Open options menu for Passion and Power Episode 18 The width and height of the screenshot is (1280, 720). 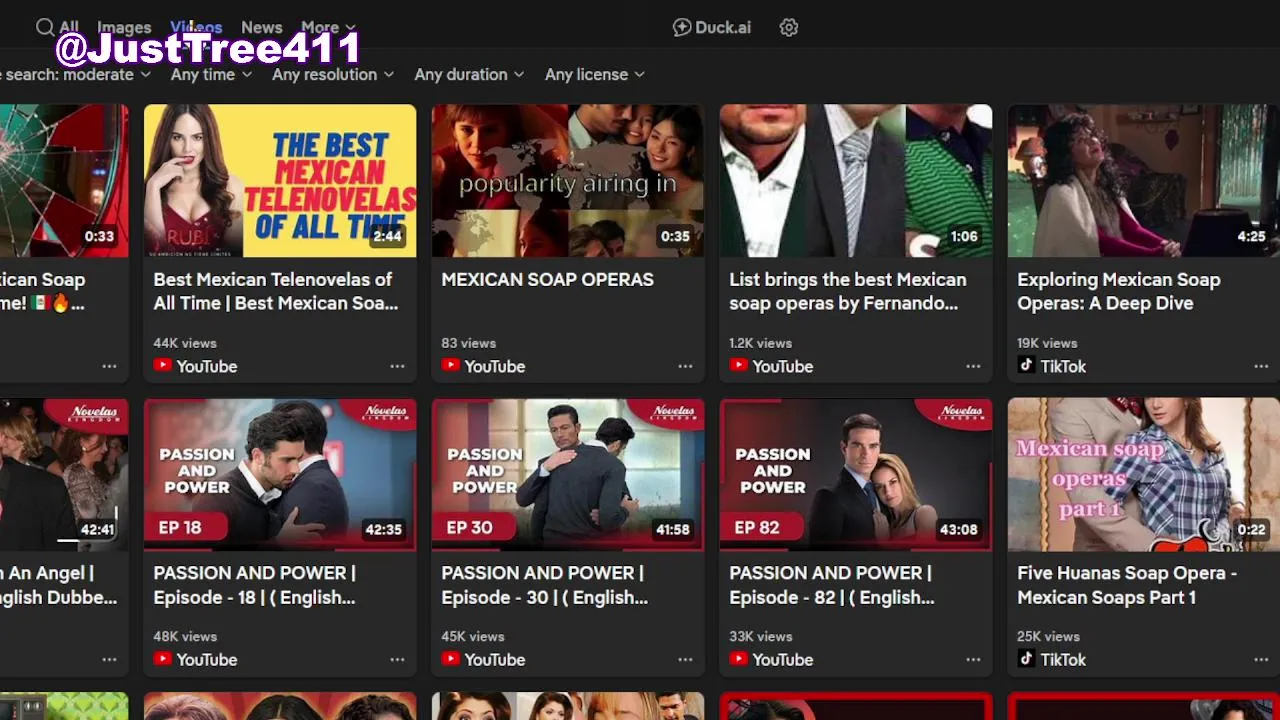(397, 659)
